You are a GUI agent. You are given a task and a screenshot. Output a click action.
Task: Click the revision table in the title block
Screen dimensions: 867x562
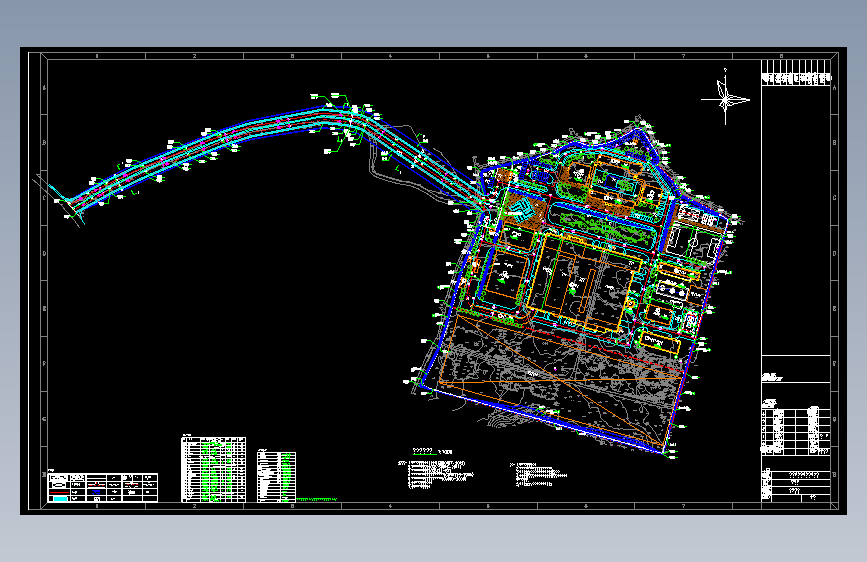point(796,432)
